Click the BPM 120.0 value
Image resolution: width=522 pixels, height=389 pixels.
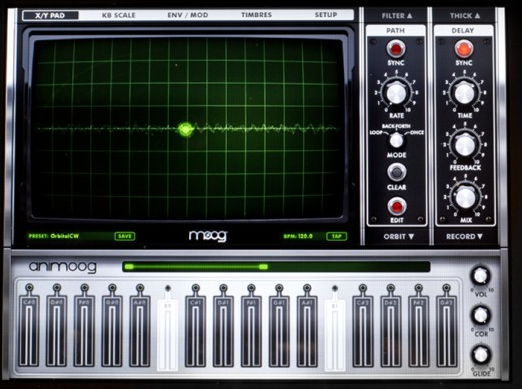tap(305, 236)
